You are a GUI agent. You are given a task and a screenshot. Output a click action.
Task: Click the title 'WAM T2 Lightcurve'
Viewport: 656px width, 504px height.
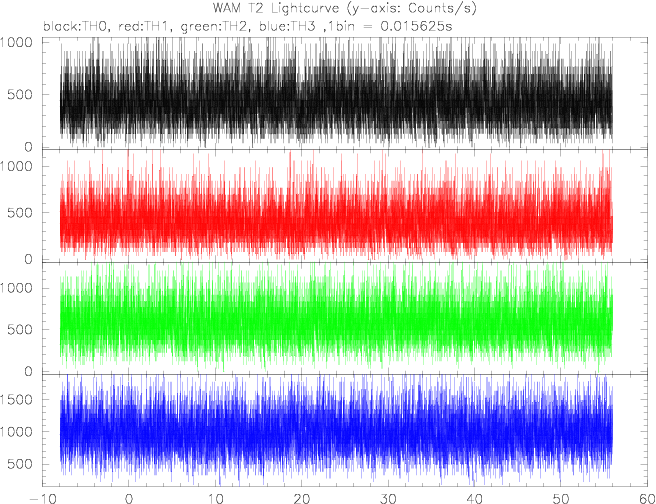coord(276,8)
